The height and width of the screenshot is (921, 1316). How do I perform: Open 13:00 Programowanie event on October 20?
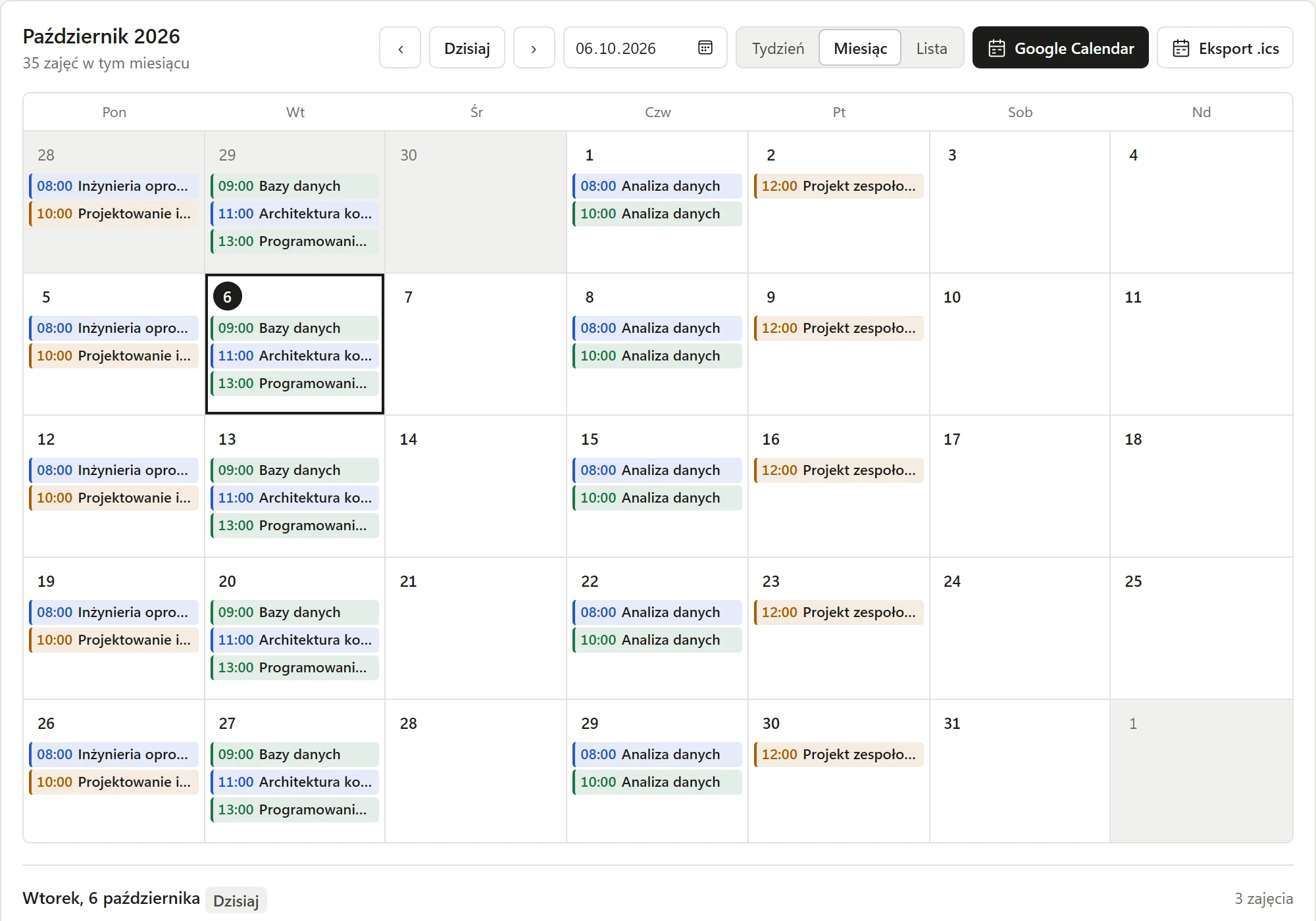point(295,668)
